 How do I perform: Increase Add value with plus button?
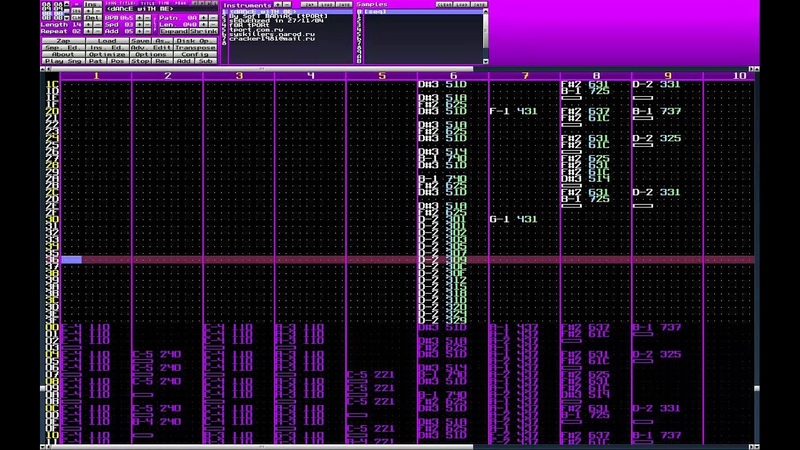[140, 31]
